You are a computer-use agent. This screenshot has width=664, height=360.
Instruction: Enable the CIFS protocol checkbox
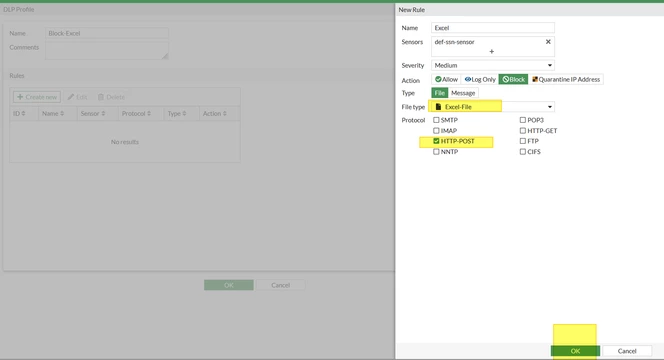tap(523, 152)
